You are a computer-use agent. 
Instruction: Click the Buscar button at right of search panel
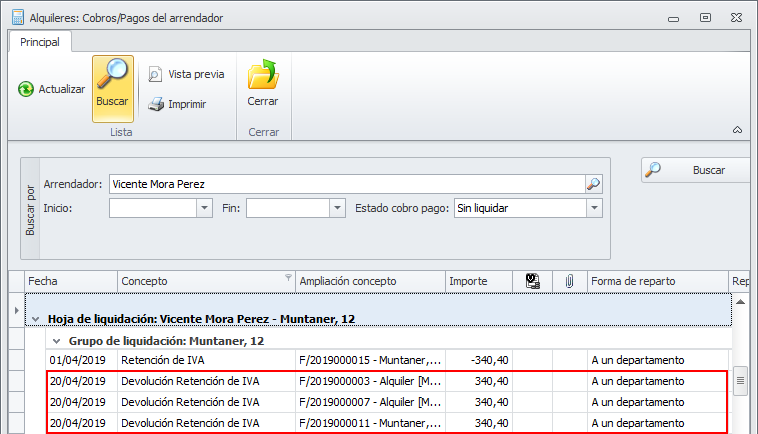[696, 170]
